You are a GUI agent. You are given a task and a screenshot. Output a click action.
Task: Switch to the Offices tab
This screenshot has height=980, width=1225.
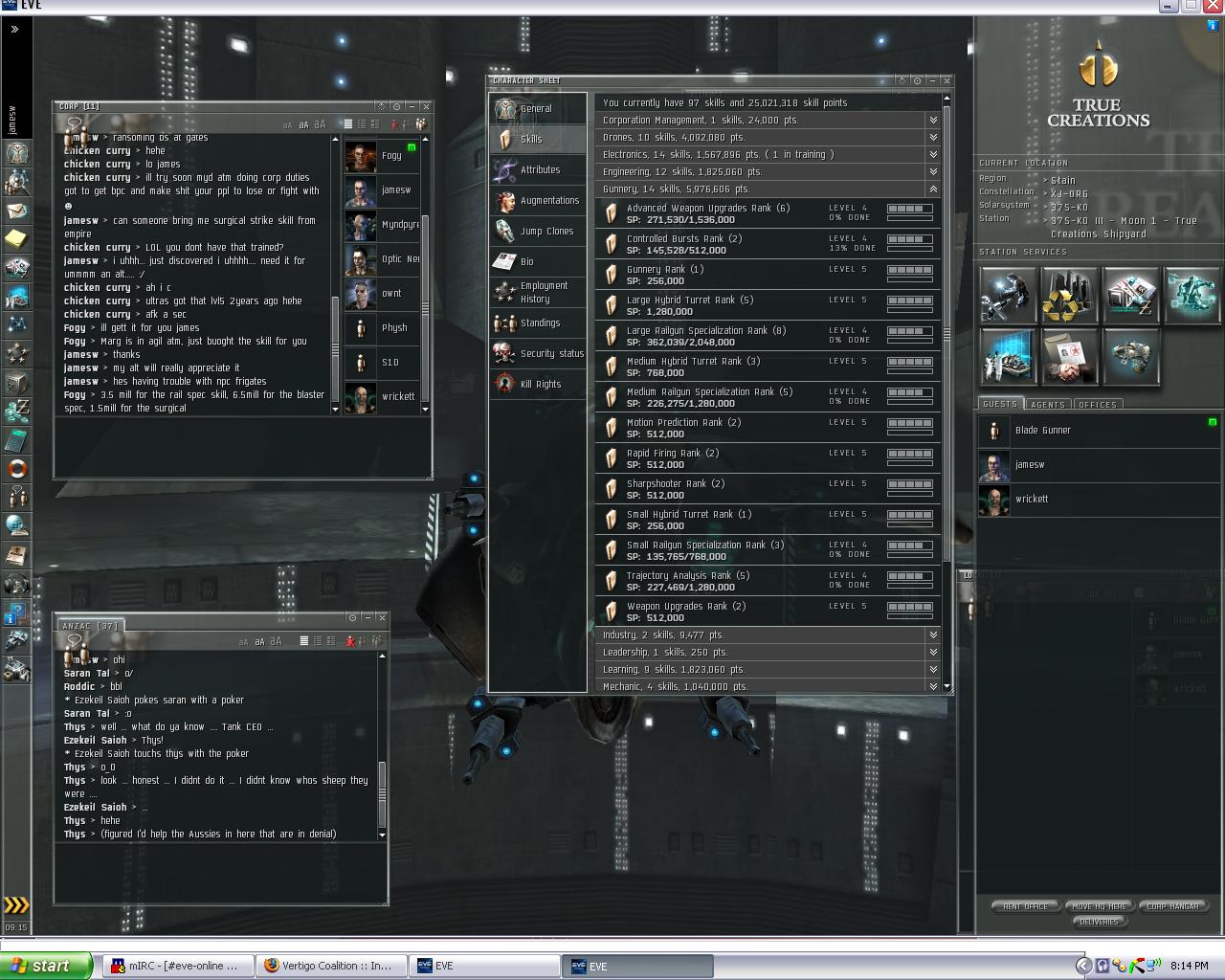point(1098,404)
